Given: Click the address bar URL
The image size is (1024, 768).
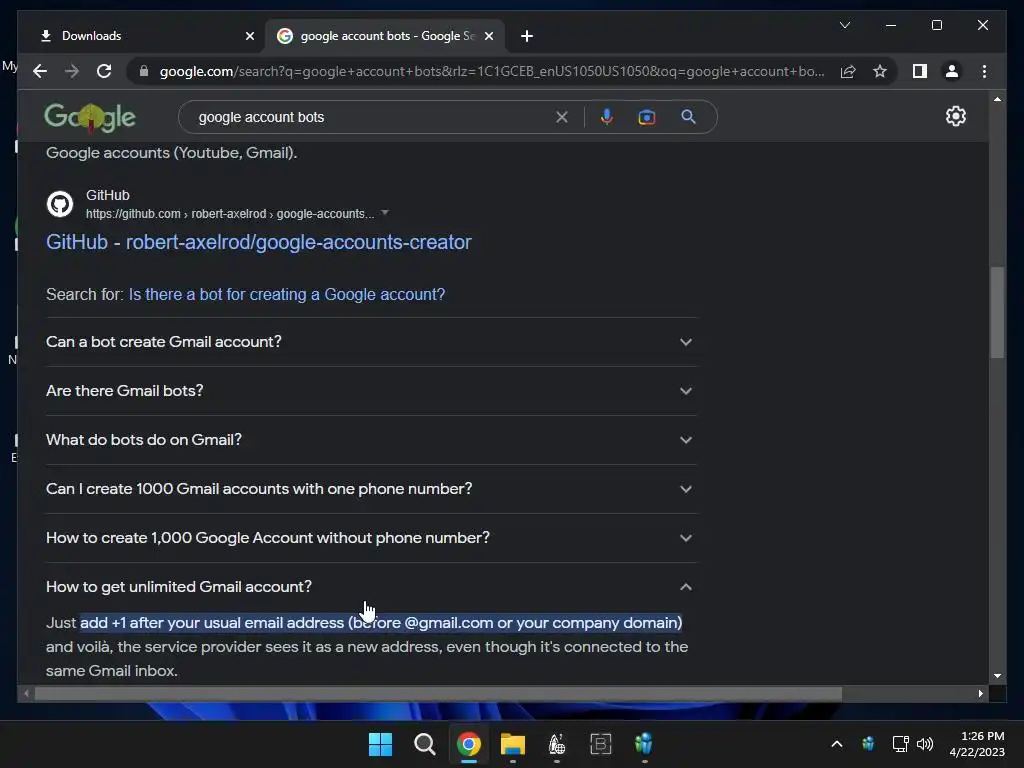Looking at the screenshot, I should (491, 71).
